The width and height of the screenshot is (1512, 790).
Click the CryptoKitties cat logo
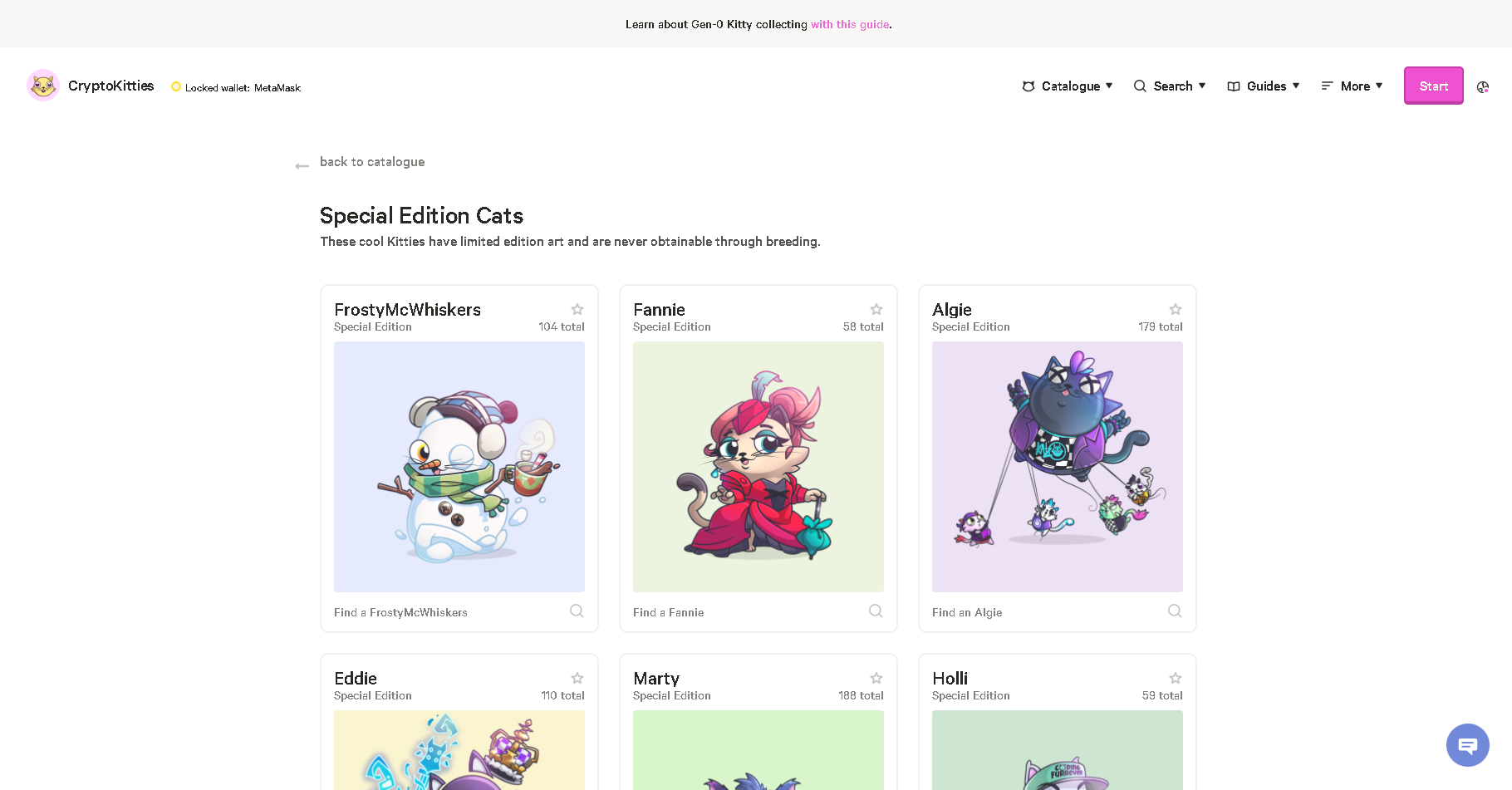(x=43, y=86)
